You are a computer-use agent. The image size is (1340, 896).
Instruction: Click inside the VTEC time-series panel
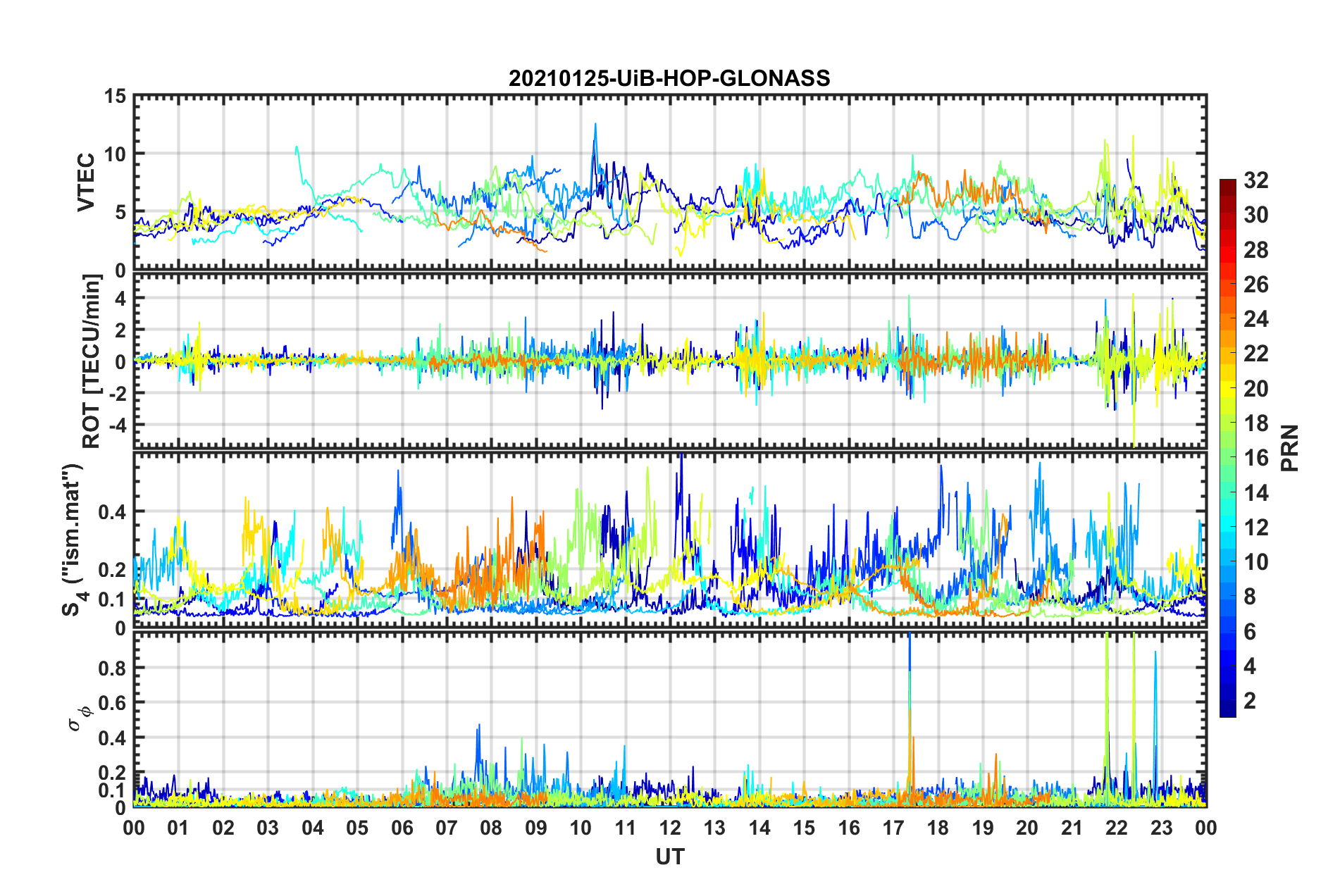[670, 182]
